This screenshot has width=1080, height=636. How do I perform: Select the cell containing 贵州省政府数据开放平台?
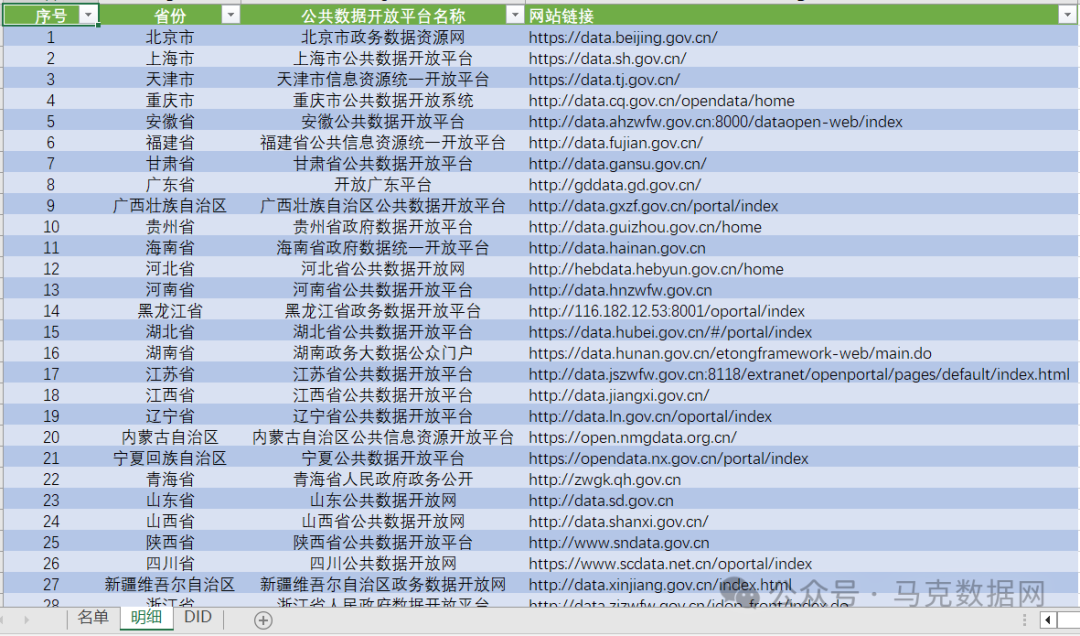(383, 226)
